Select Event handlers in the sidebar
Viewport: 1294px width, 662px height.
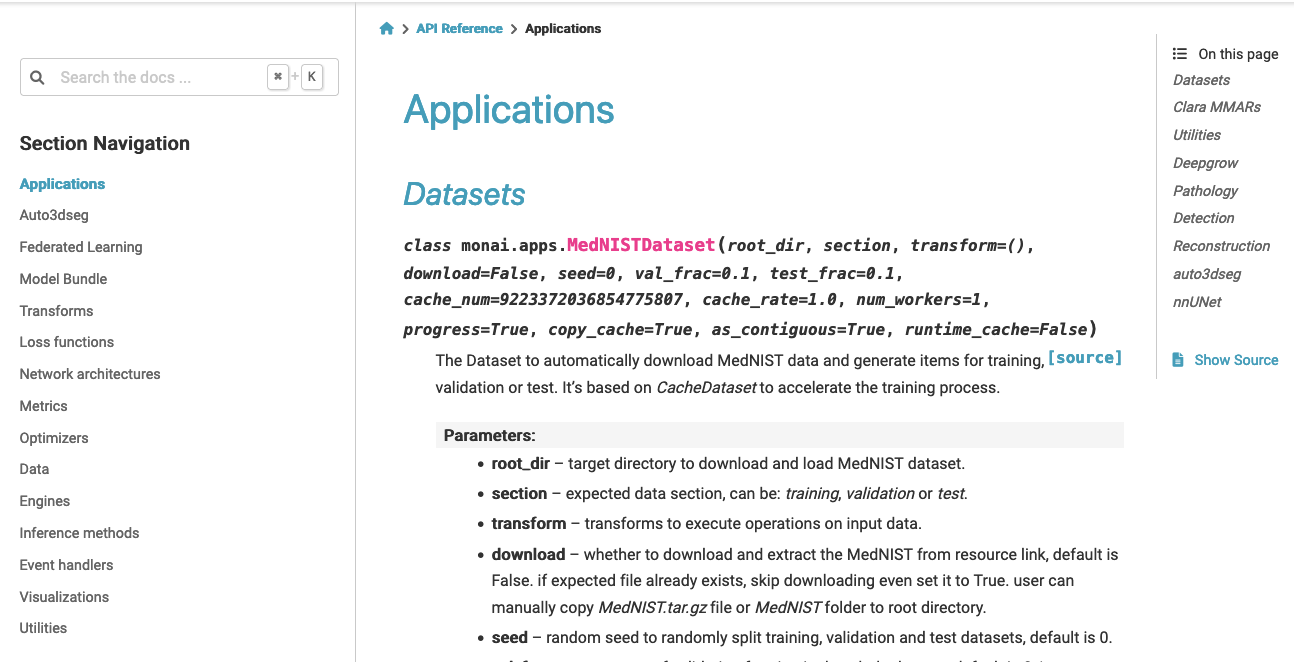pos(67,565)
